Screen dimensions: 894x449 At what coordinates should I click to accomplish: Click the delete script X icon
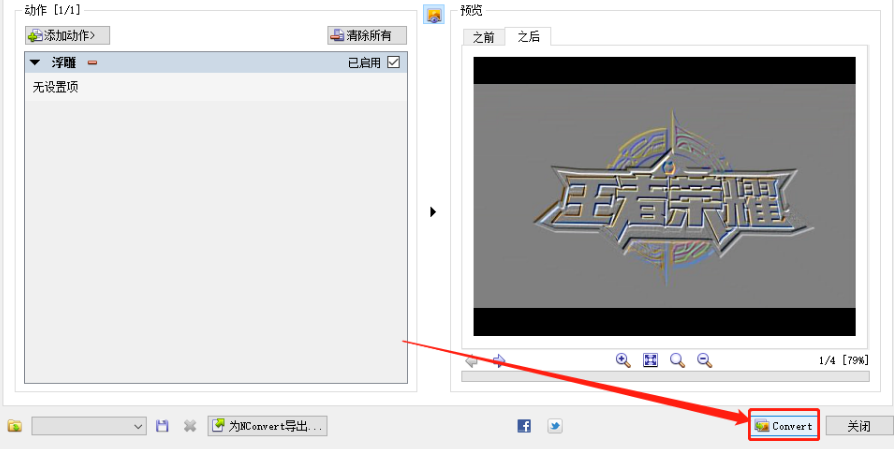pos(189,426)
